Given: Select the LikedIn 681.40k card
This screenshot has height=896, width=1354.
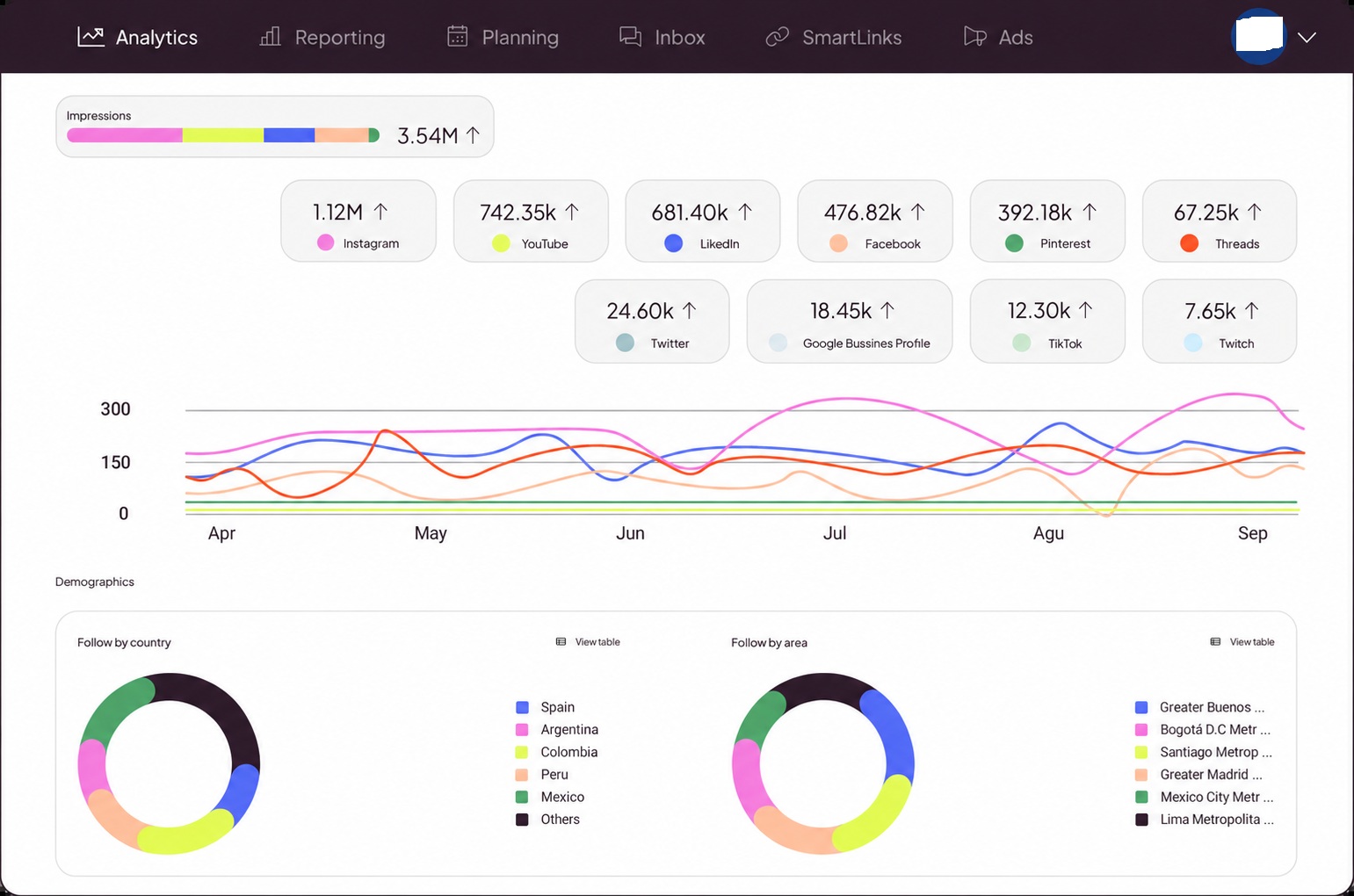Looking at the screenshot, I should coord(703,221).
